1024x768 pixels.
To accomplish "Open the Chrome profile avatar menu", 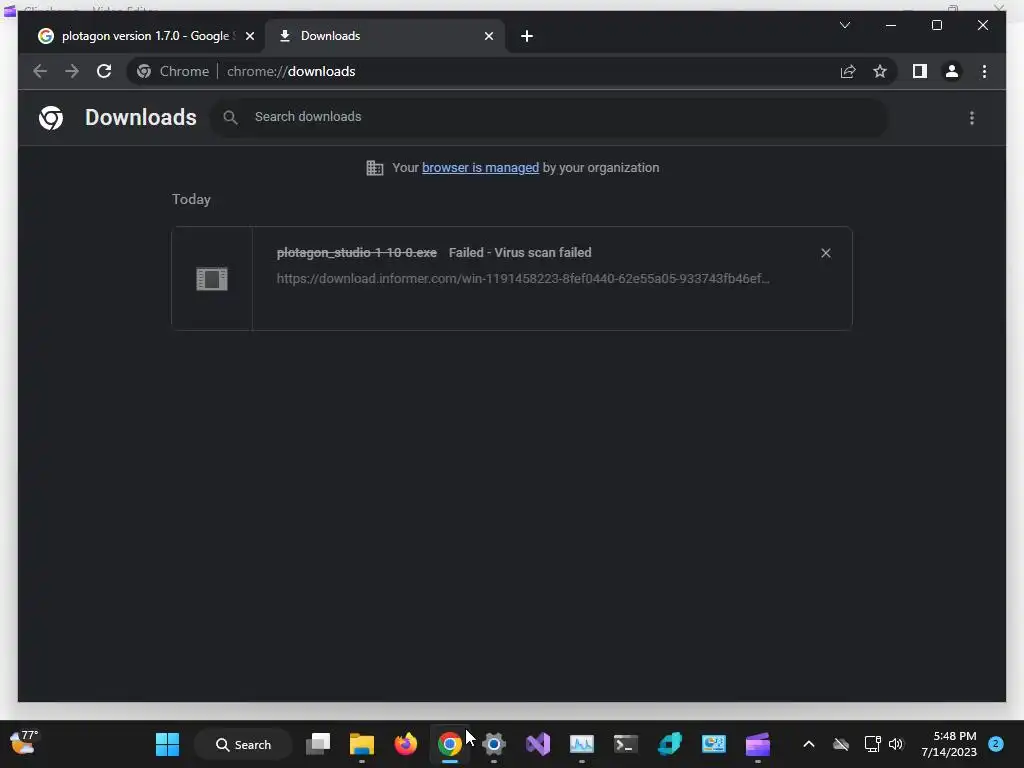I will click(952, 71).
